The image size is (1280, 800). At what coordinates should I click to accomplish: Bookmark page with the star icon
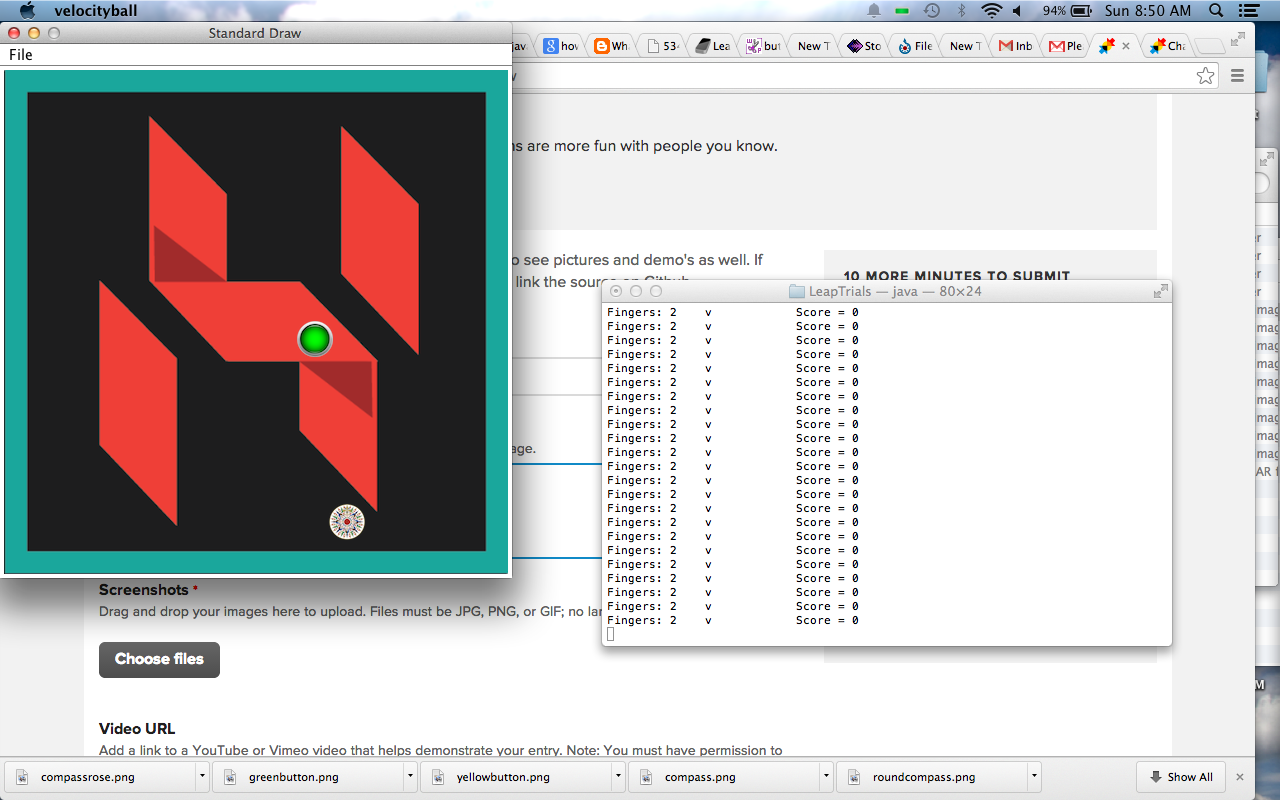point(1206,75)
